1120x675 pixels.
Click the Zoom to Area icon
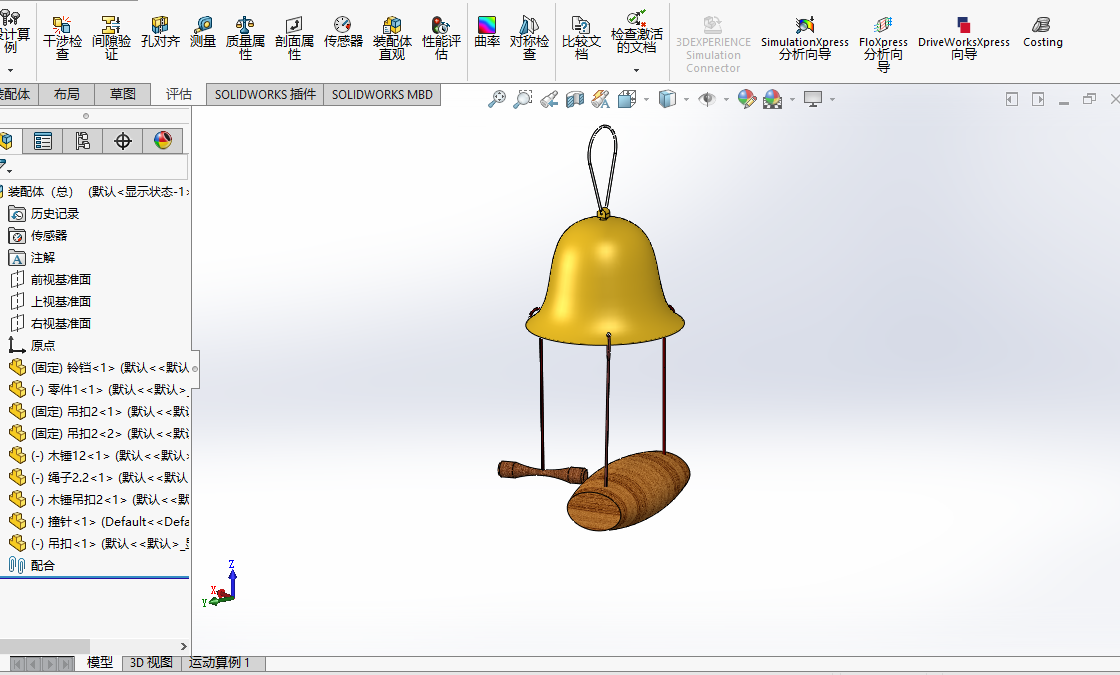[x=523, y=99]
